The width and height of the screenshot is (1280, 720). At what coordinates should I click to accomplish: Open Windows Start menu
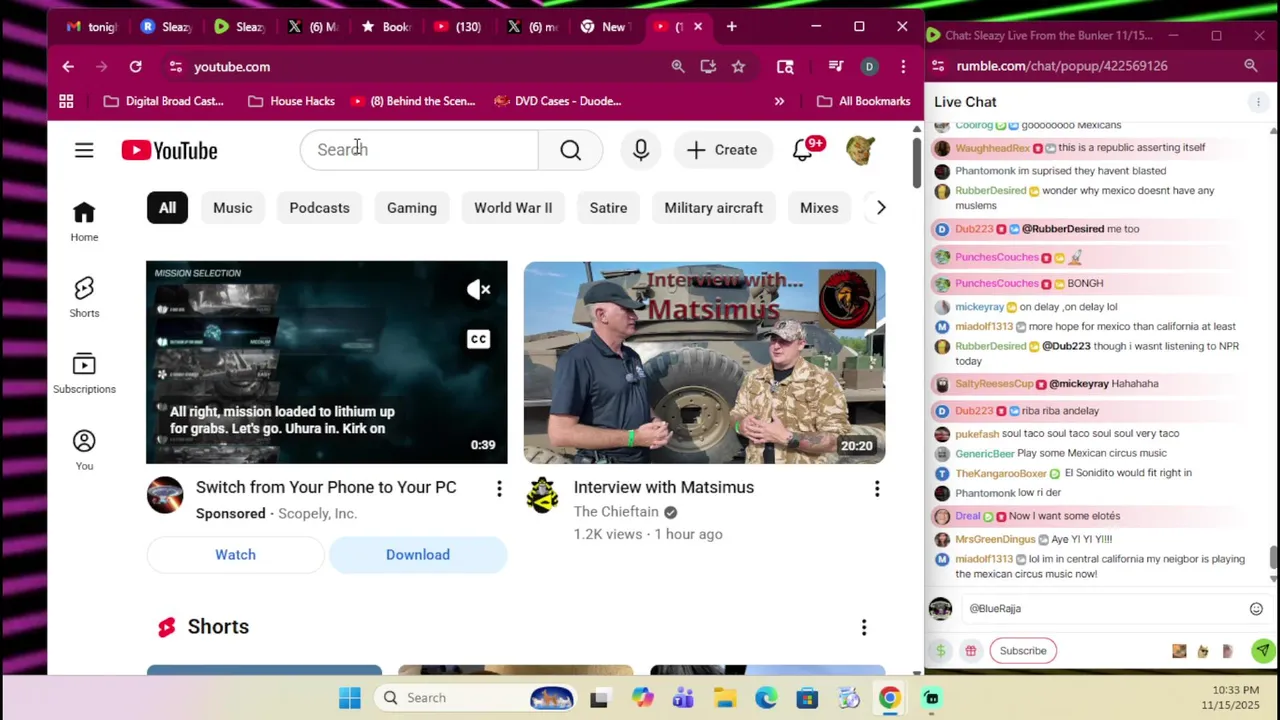click(x=349, y=698)
